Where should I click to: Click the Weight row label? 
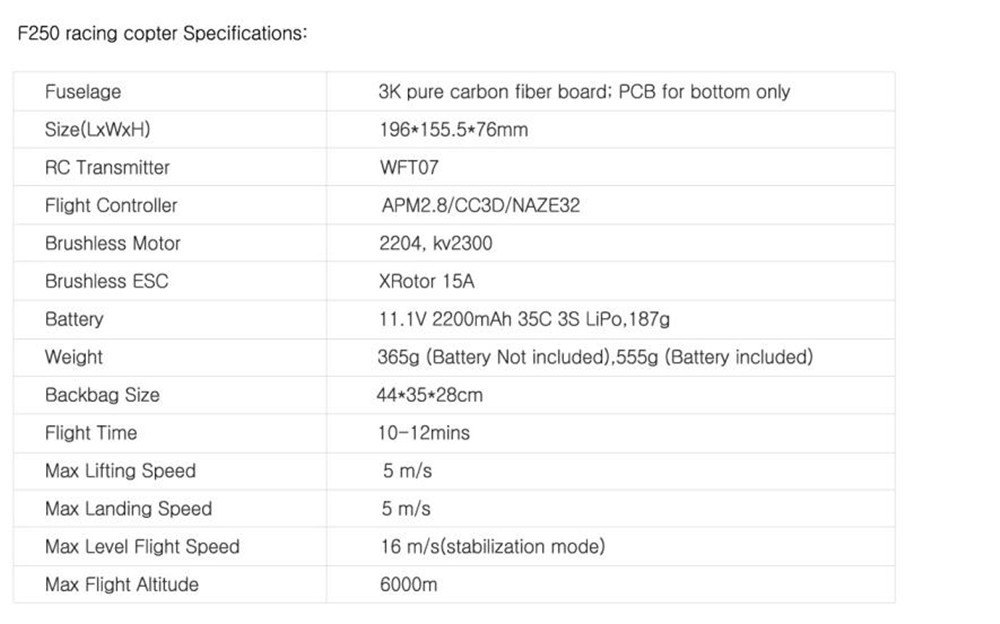[74, 357]
